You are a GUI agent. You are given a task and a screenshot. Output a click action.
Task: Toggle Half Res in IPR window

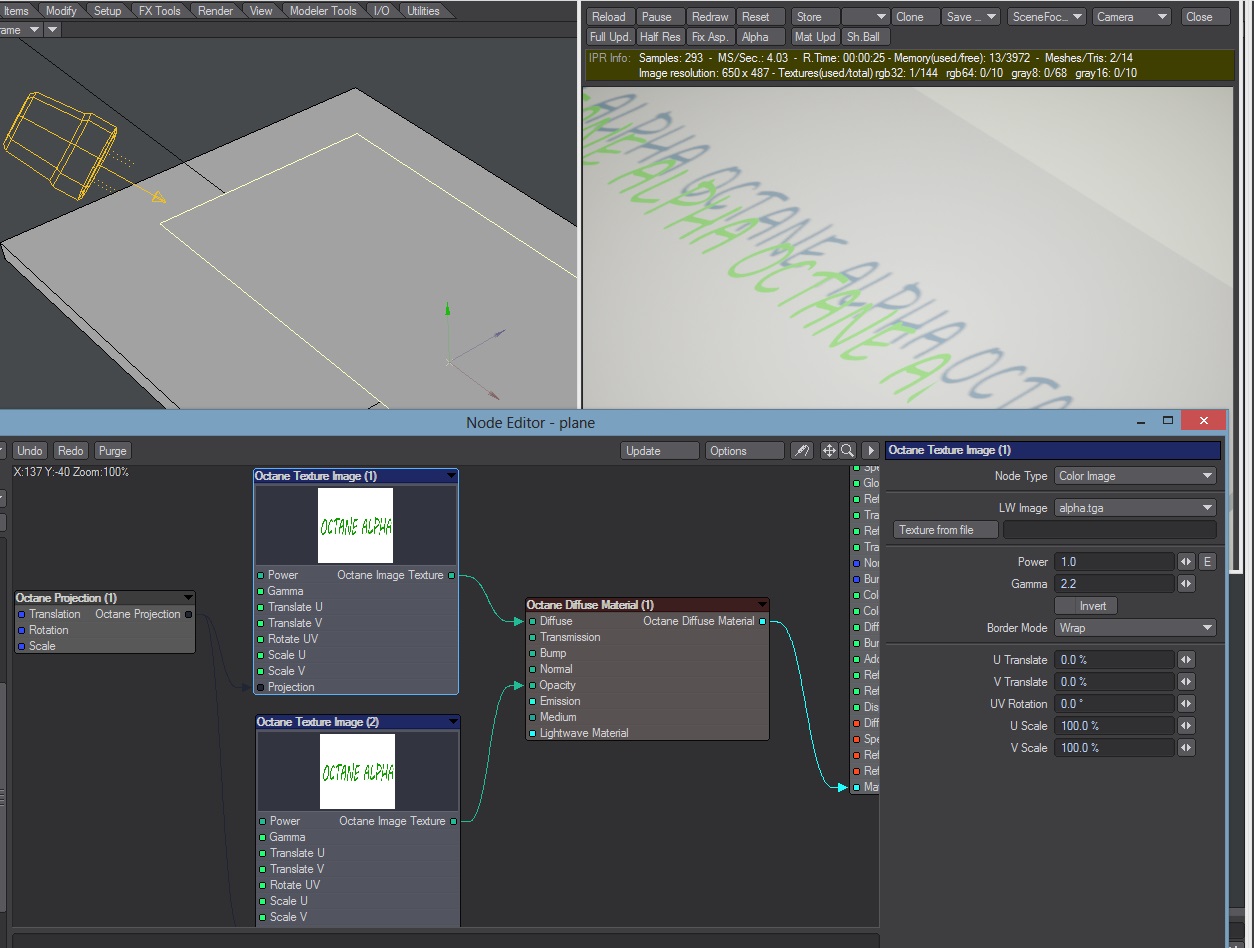coord(660,37)
